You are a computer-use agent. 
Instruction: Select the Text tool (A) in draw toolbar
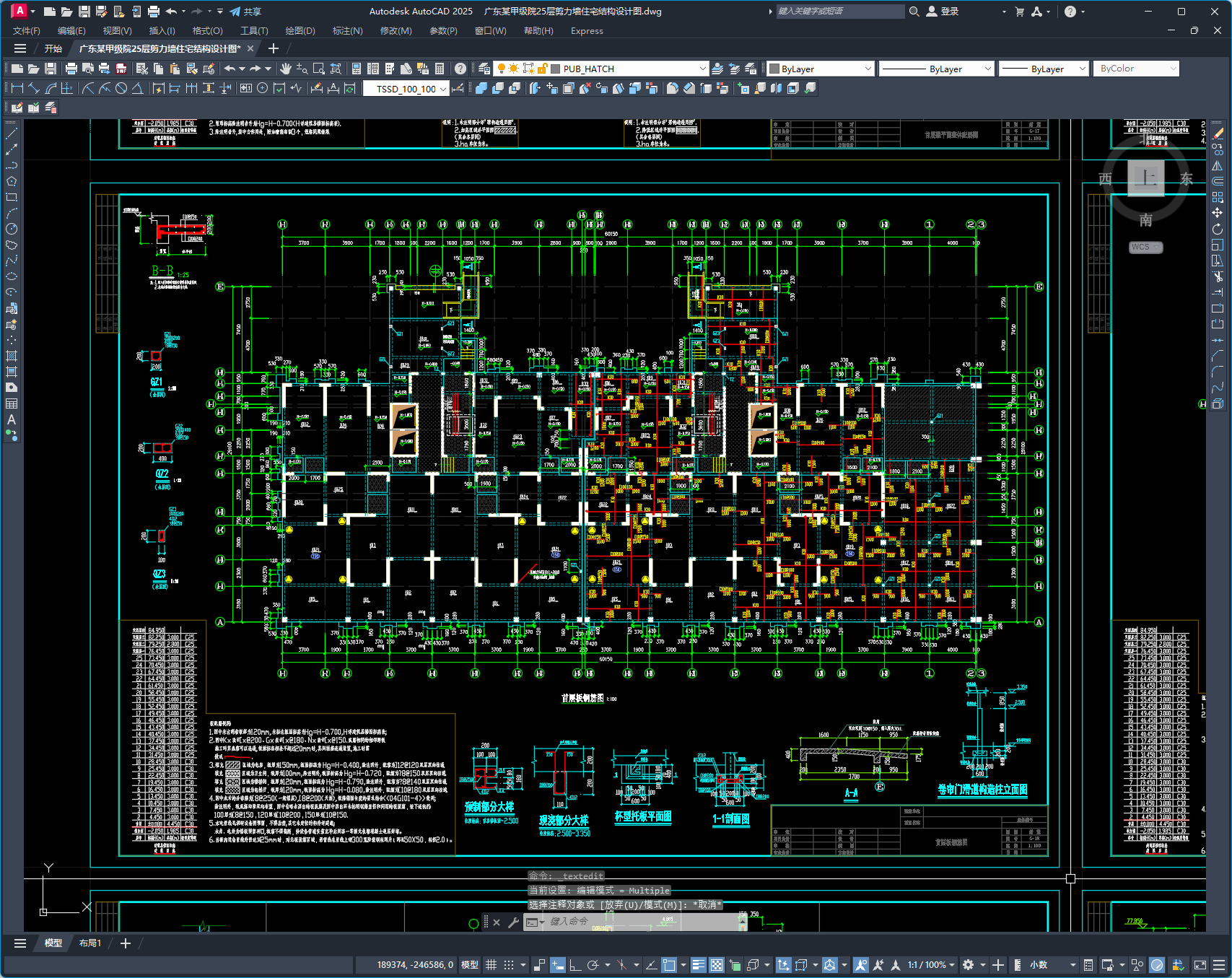(x=12, y=419)
